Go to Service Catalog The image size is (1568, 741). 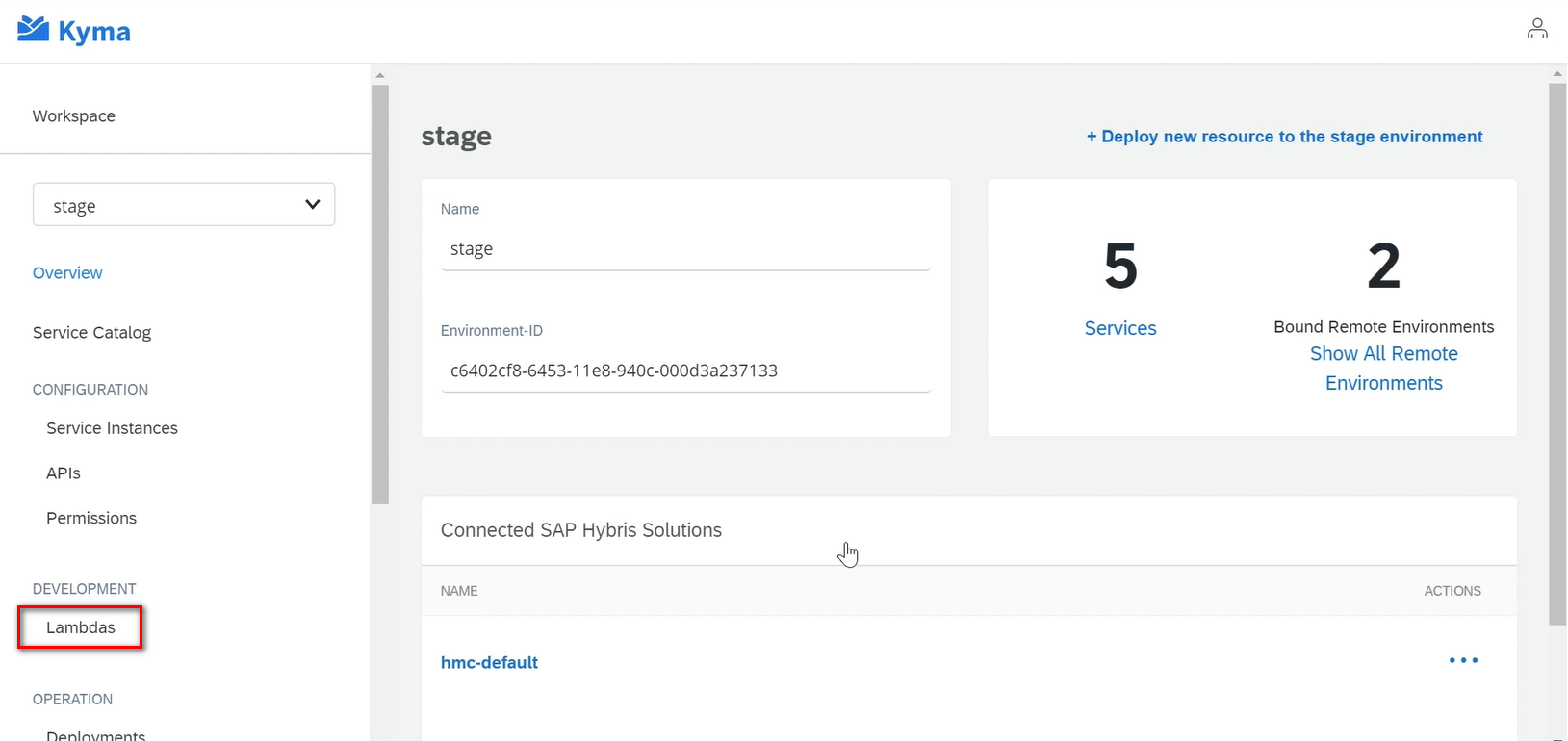[91, 333]
